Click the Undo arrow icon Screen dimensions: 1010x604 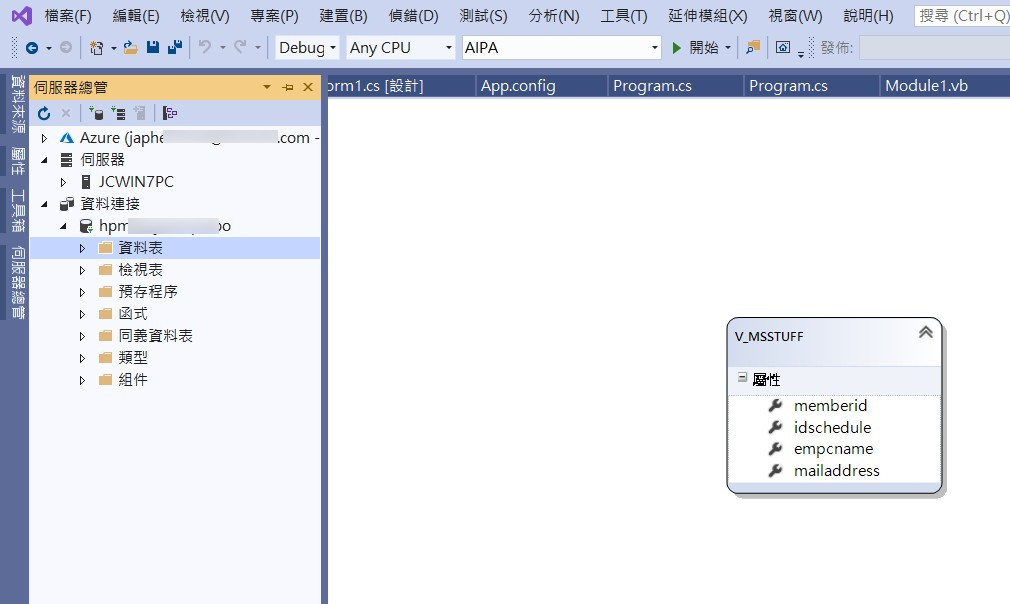(205, 47)
